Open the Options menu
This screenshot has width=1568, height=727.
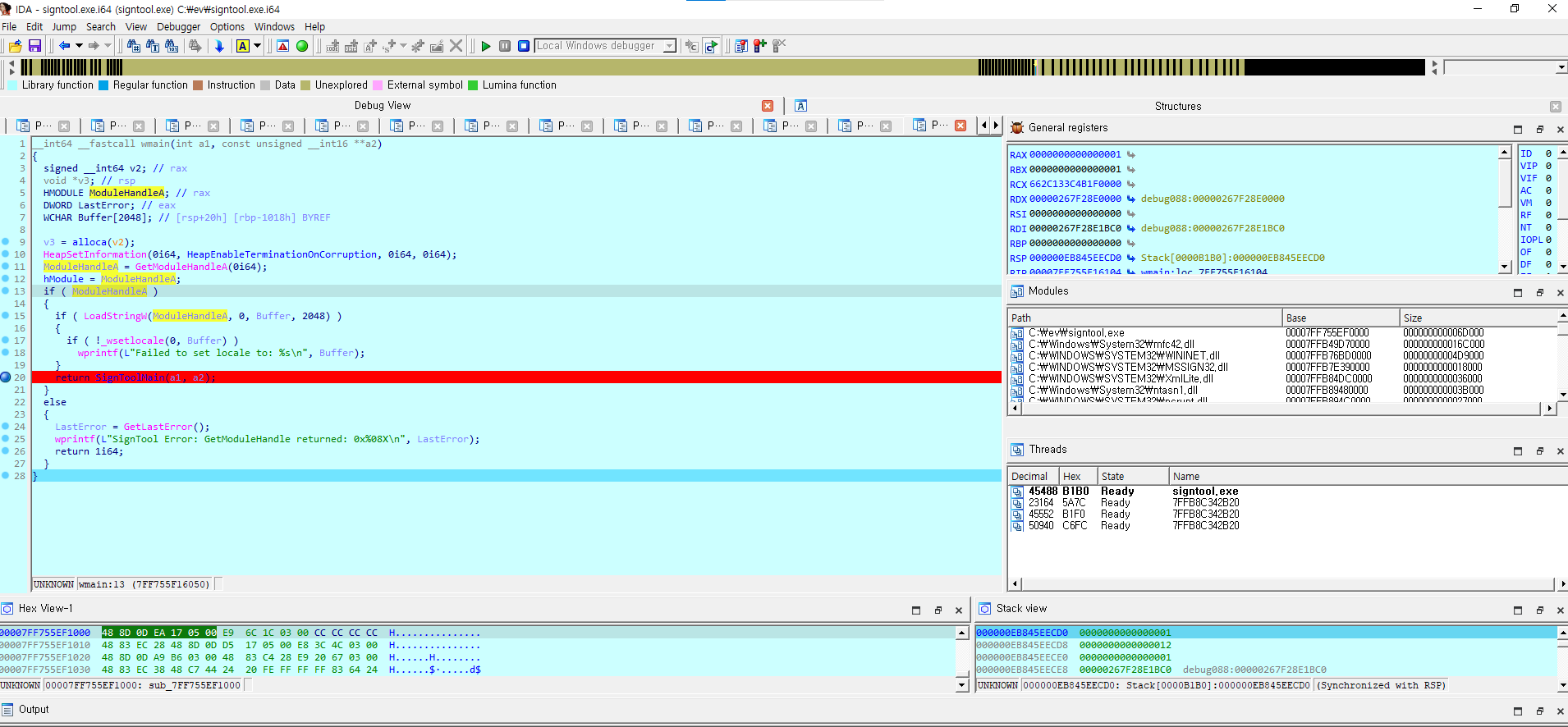(227, 27)
